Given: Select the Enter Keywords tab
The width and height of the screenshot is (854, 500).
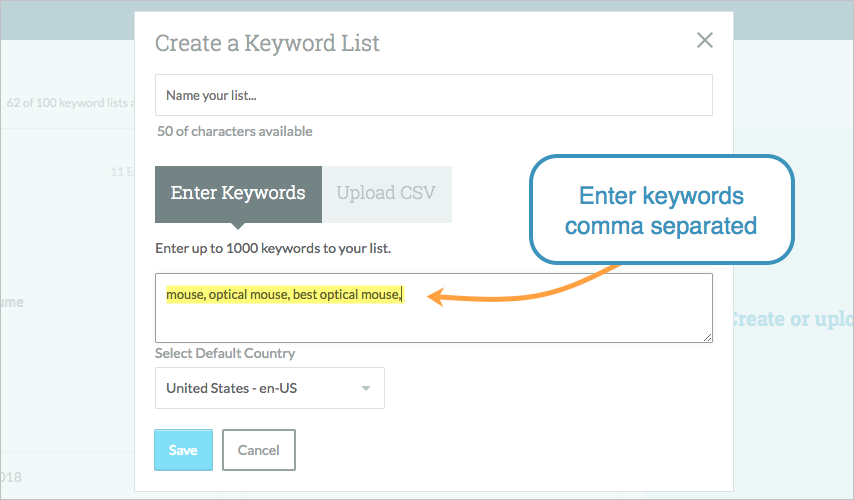Looking at the screenshot, I should tap(238, 194).
